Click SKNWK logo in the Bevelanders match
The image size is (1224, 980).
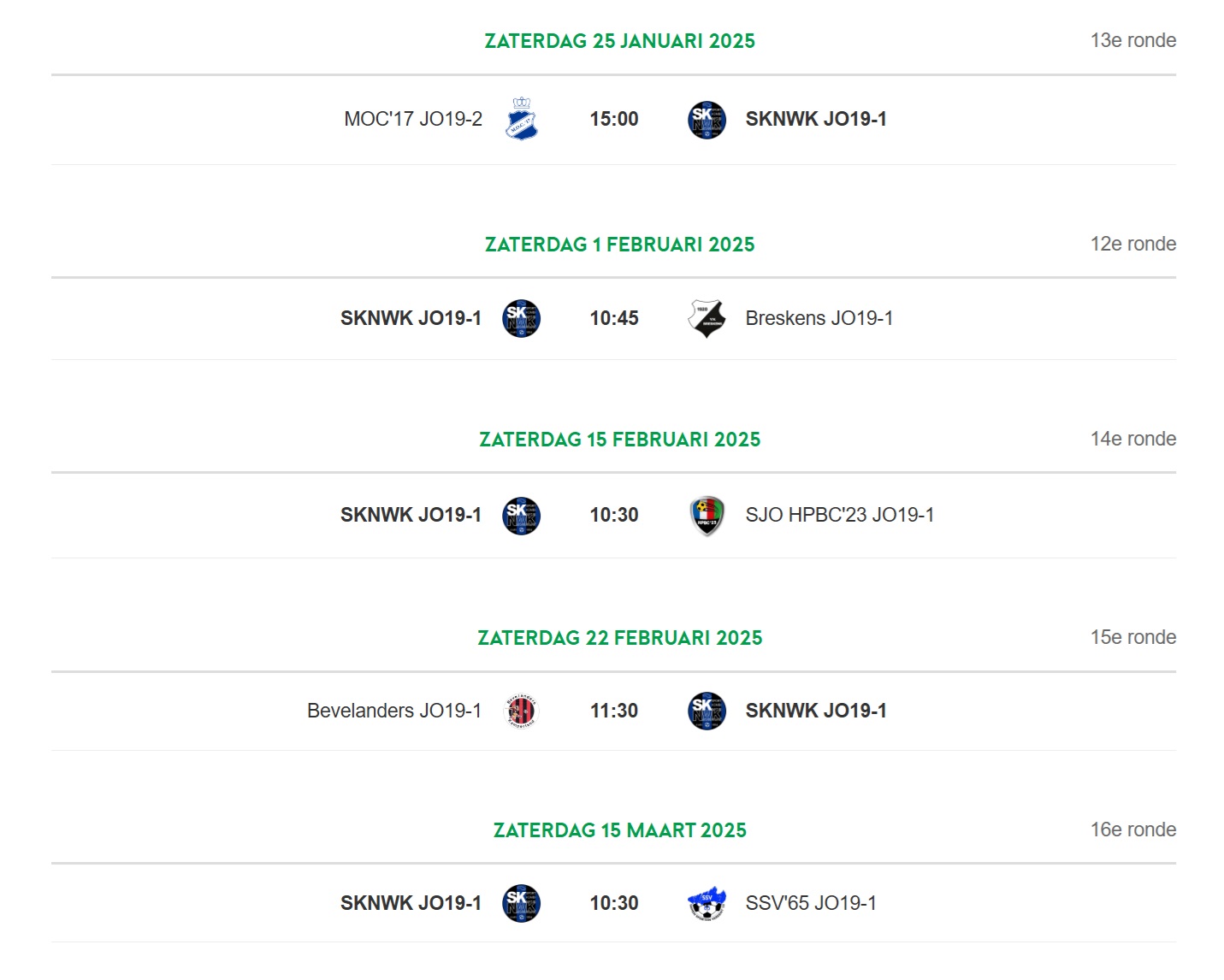point(707,711)
